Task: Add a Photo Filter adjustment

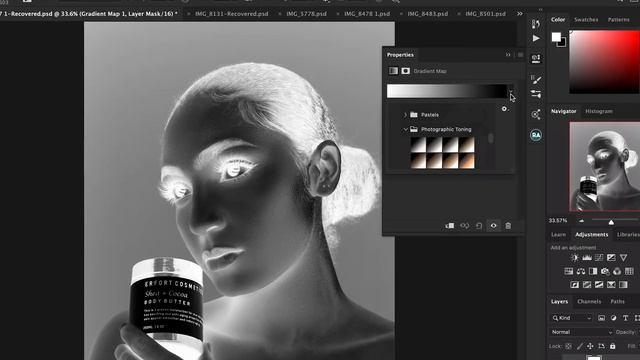Action: [x=605, y=271]
